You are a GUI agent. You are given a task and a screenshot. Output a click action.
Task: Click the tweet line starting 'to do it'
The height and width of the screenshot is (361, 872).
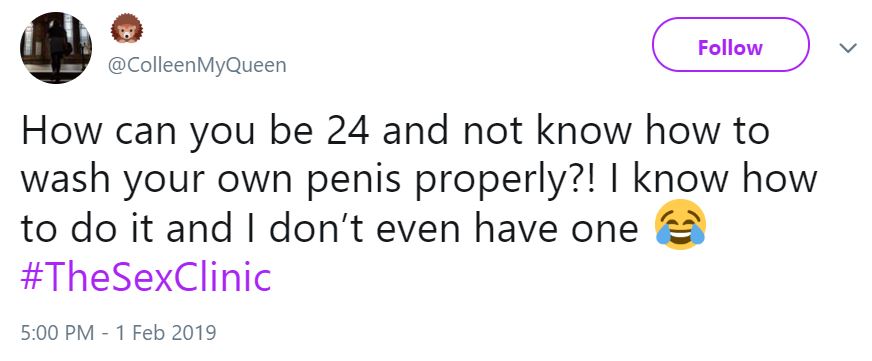coord(329,227)
